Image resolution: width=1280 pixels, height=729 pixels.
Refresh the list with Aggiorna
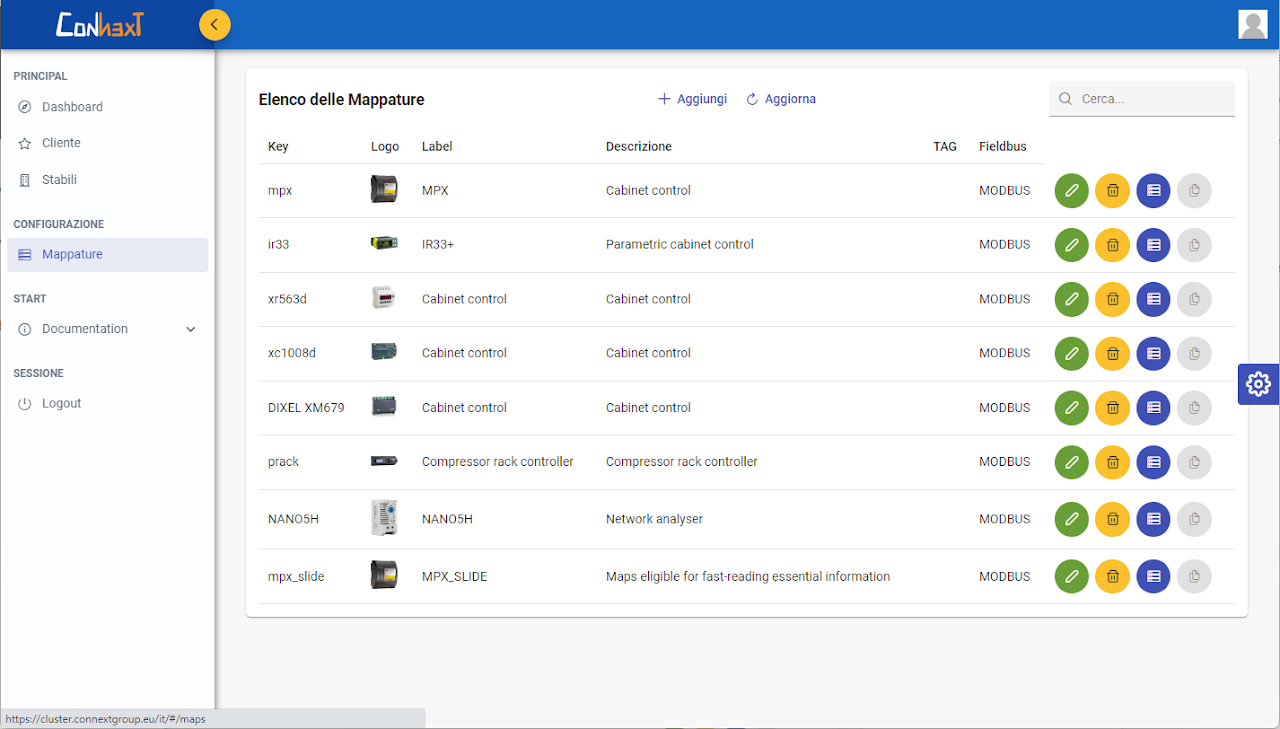click(x=780, y=99)
